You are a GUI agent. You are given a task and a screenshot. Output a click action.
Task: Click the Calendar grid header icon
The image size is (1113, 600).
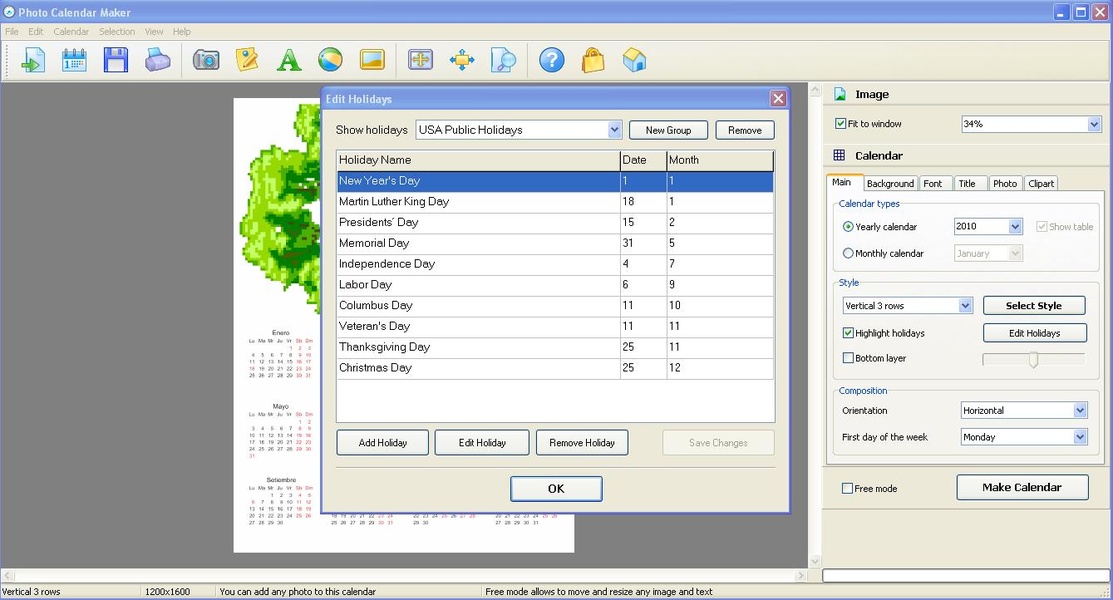click(839, 155)
